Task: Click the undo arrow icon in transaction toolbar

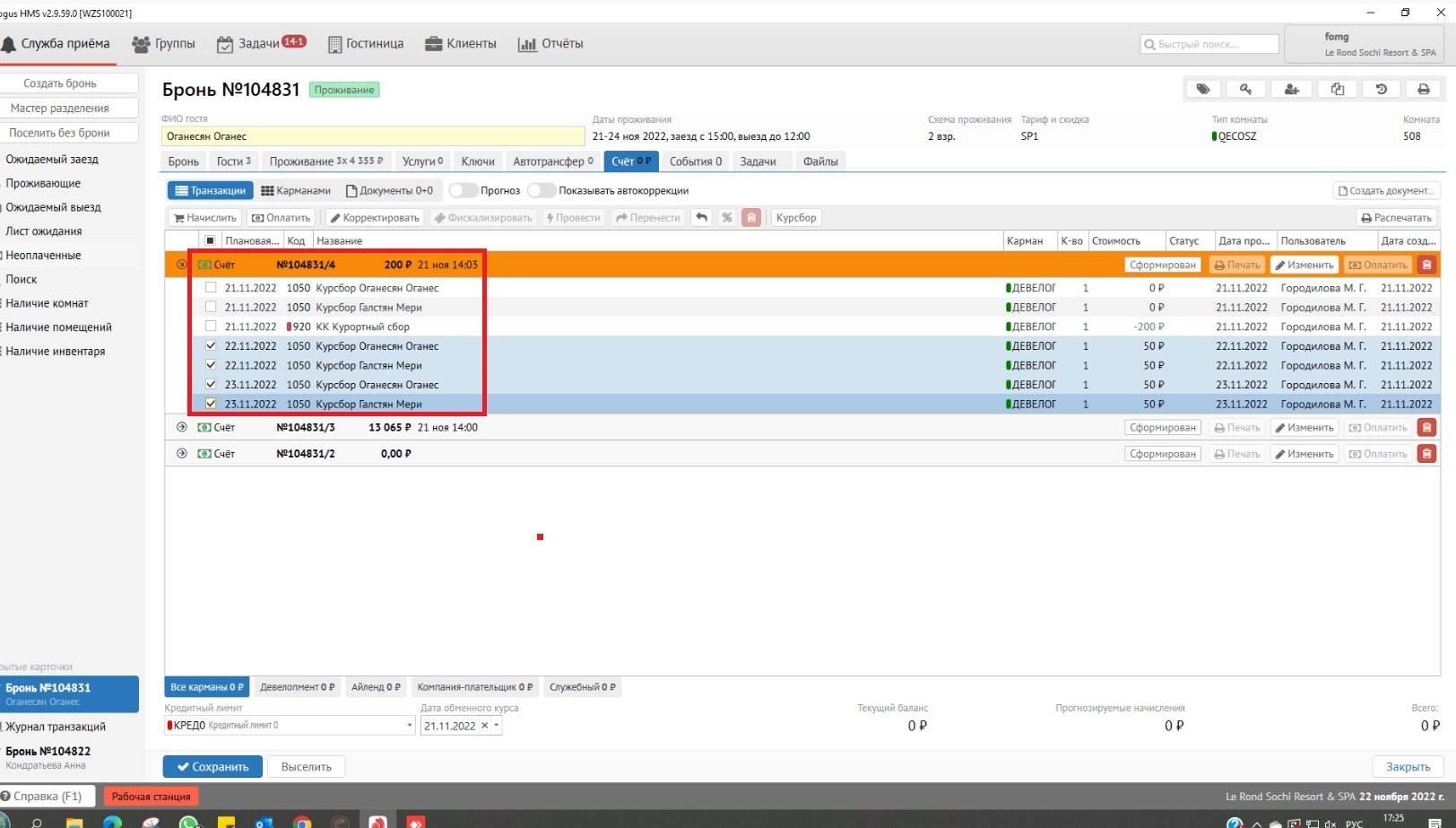Action: [x=702, y=218]
